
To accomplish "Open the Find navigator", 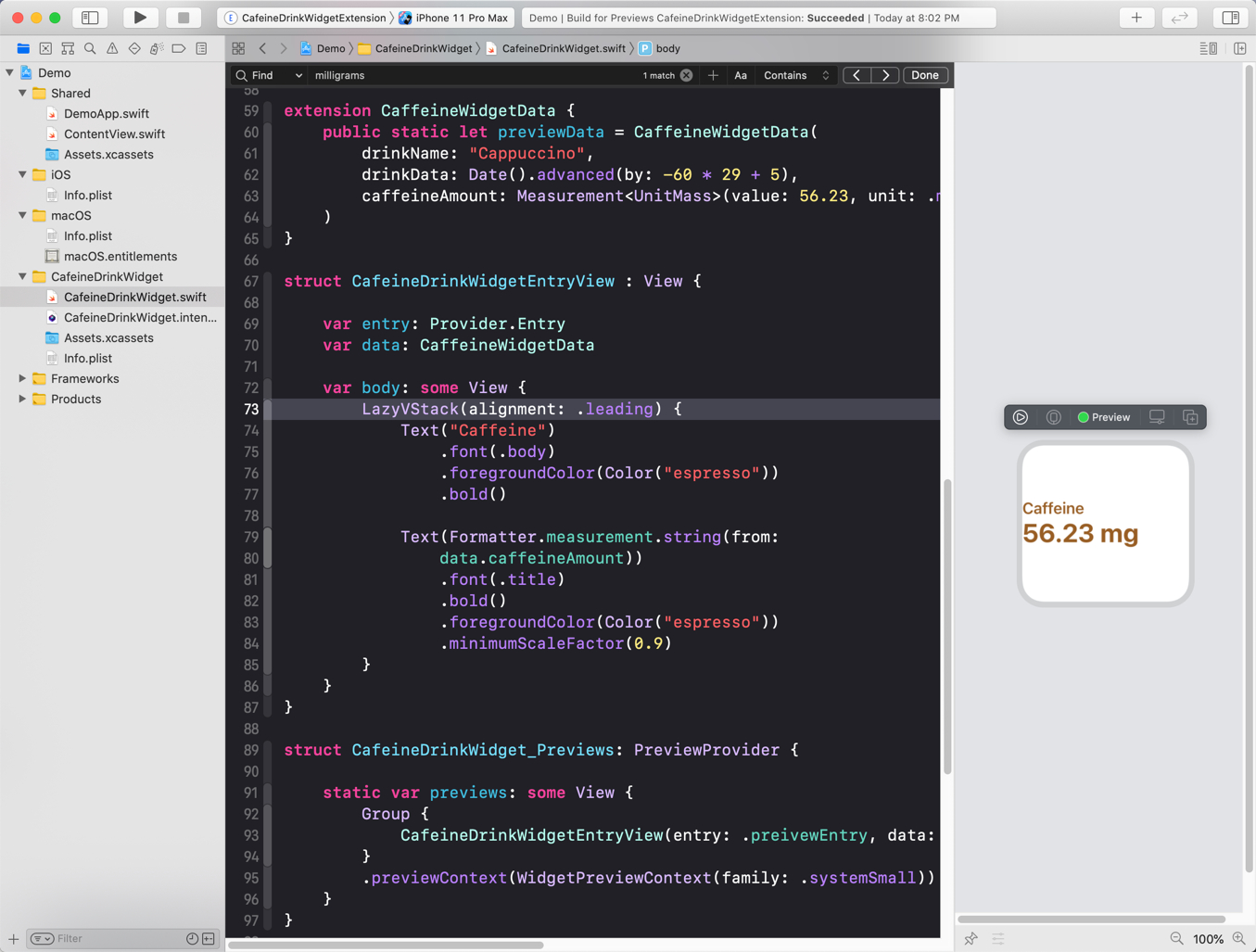I will click(90, 48).
